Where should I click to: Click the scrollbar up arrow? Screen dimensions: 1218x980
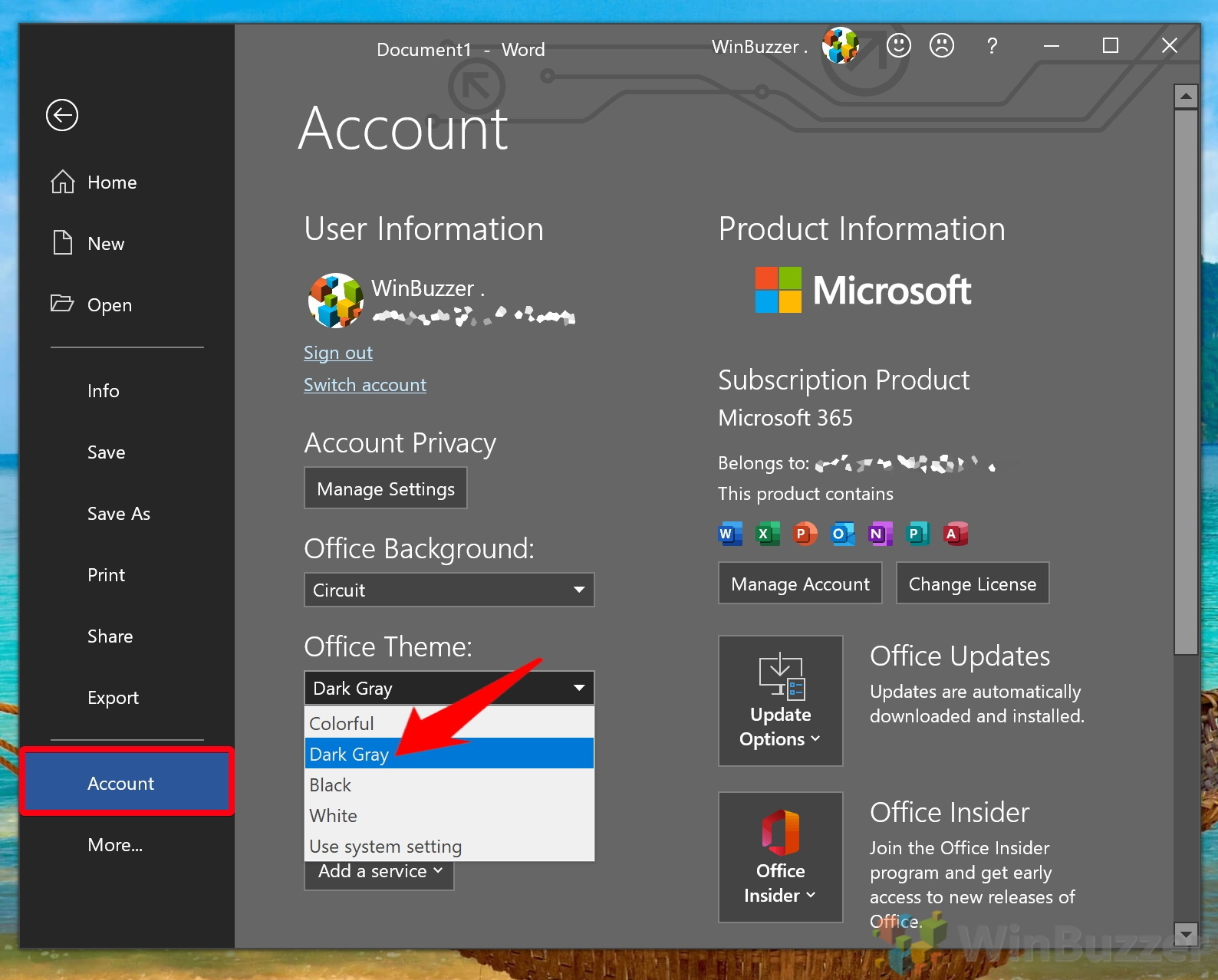pos(1186,97)
